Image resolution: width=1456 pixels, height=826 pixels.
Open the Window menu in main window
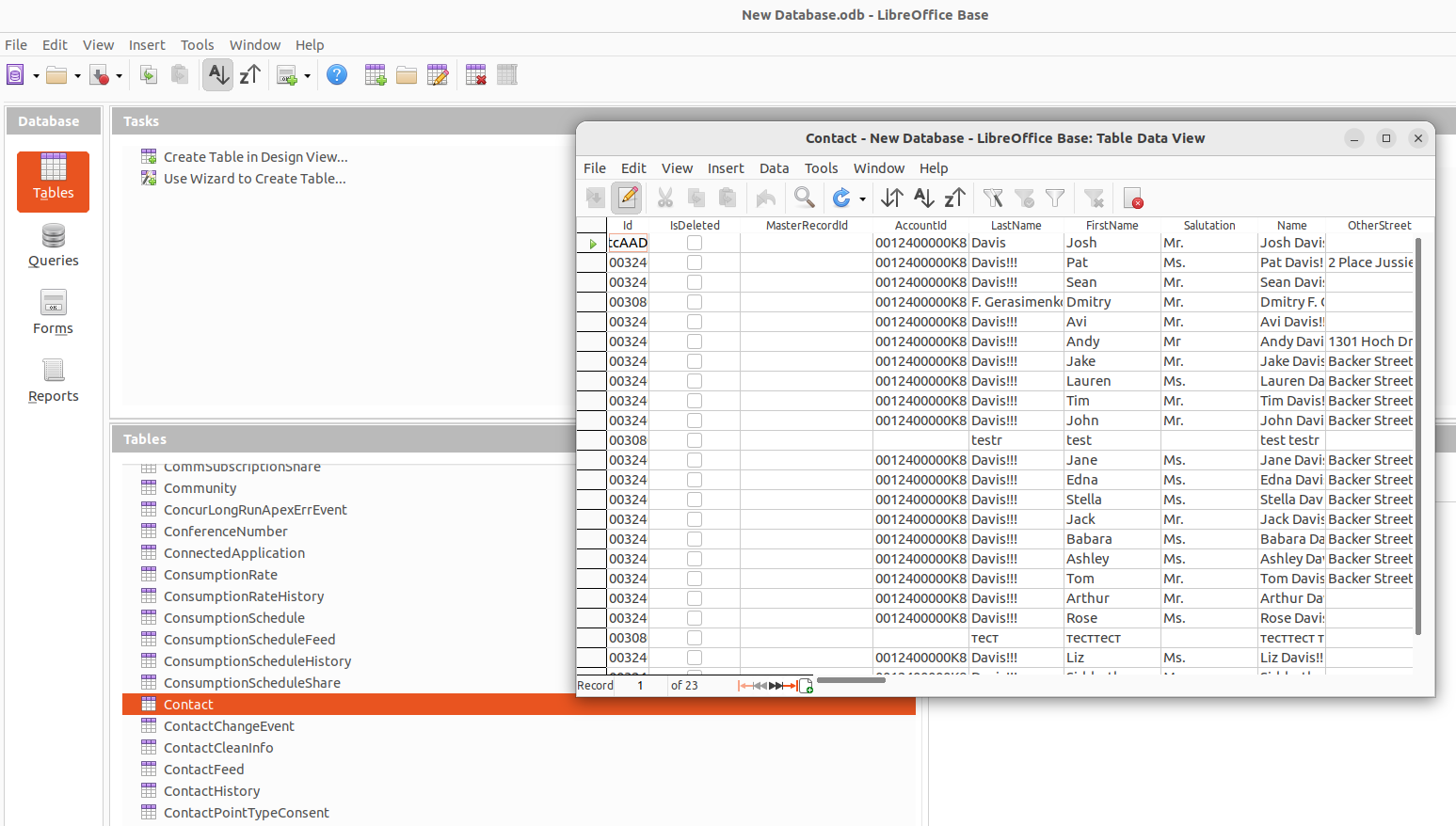(x=255, y=45)
